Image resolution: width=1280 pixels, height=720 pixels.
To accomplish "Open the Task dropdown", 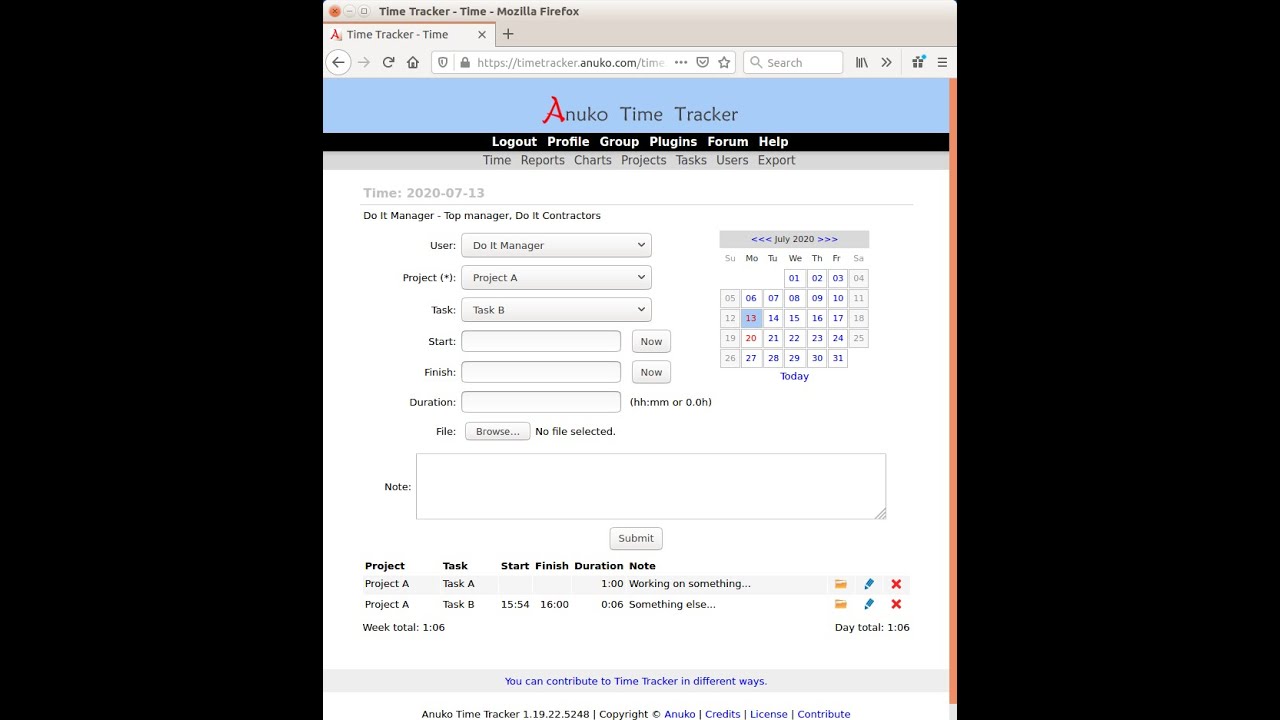I will (556, 310).
